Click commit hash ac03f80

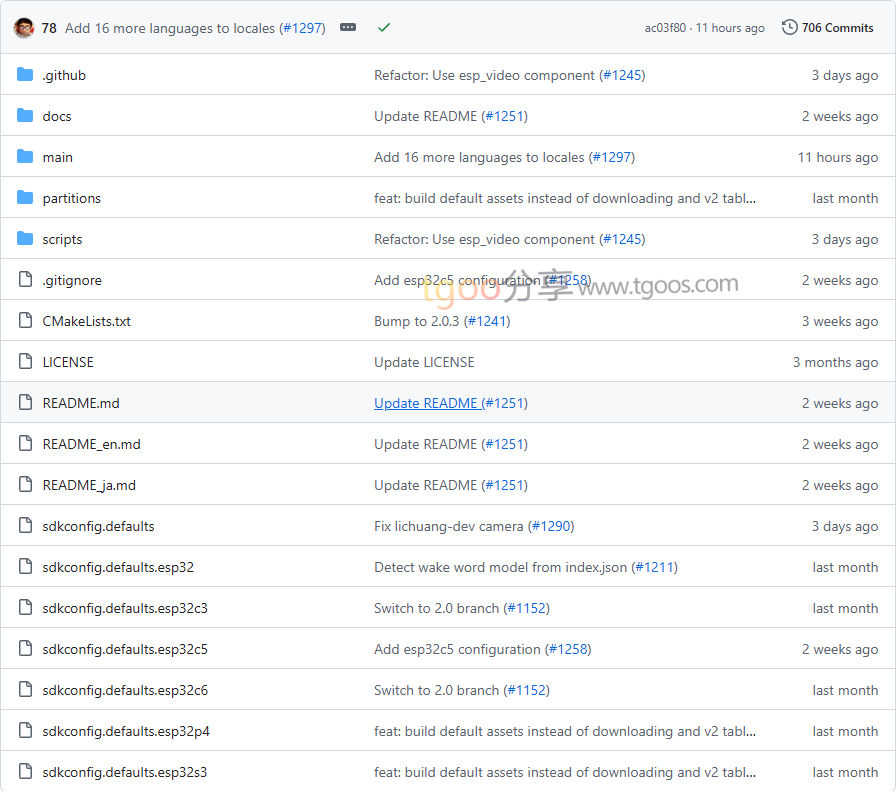pos(665,28)
